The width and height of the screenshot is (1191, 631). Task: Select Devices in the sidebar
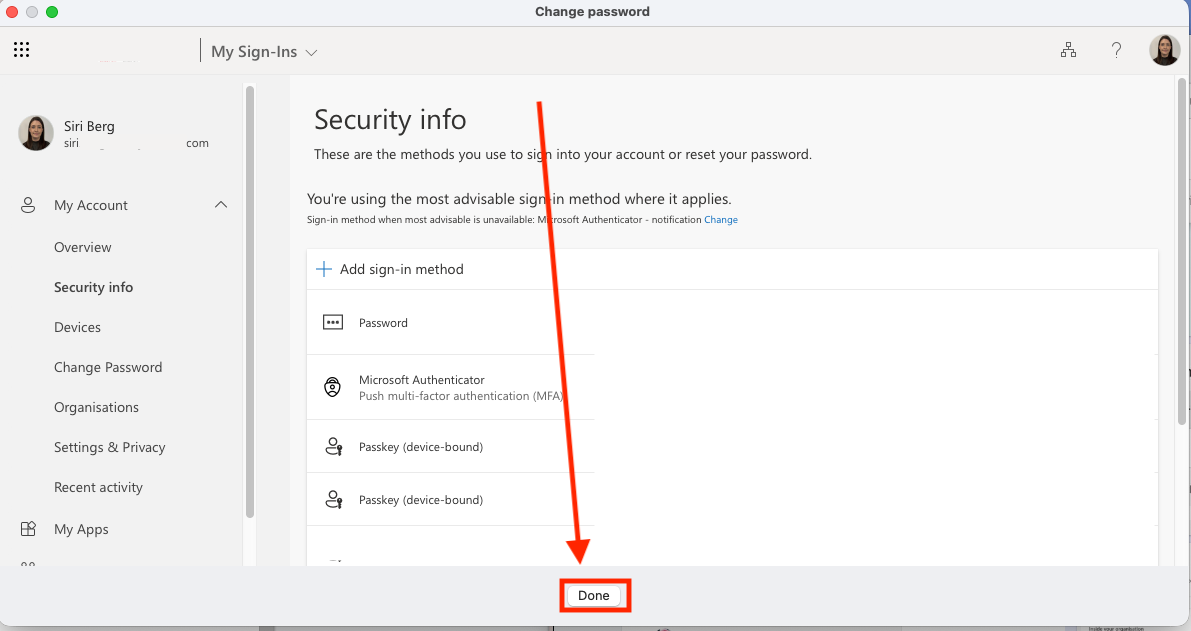[x=77, y=327]
